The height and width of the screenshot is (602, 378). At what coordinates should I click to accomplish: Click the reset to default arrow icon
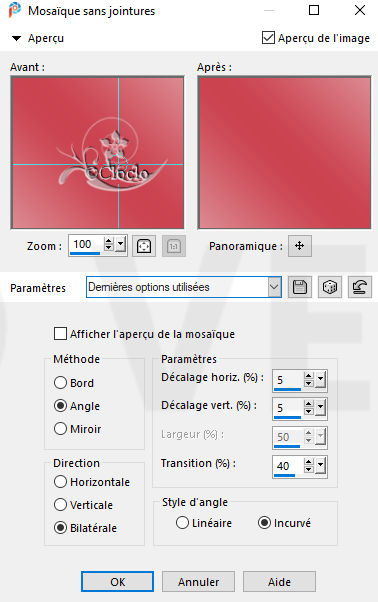(360, 287)
